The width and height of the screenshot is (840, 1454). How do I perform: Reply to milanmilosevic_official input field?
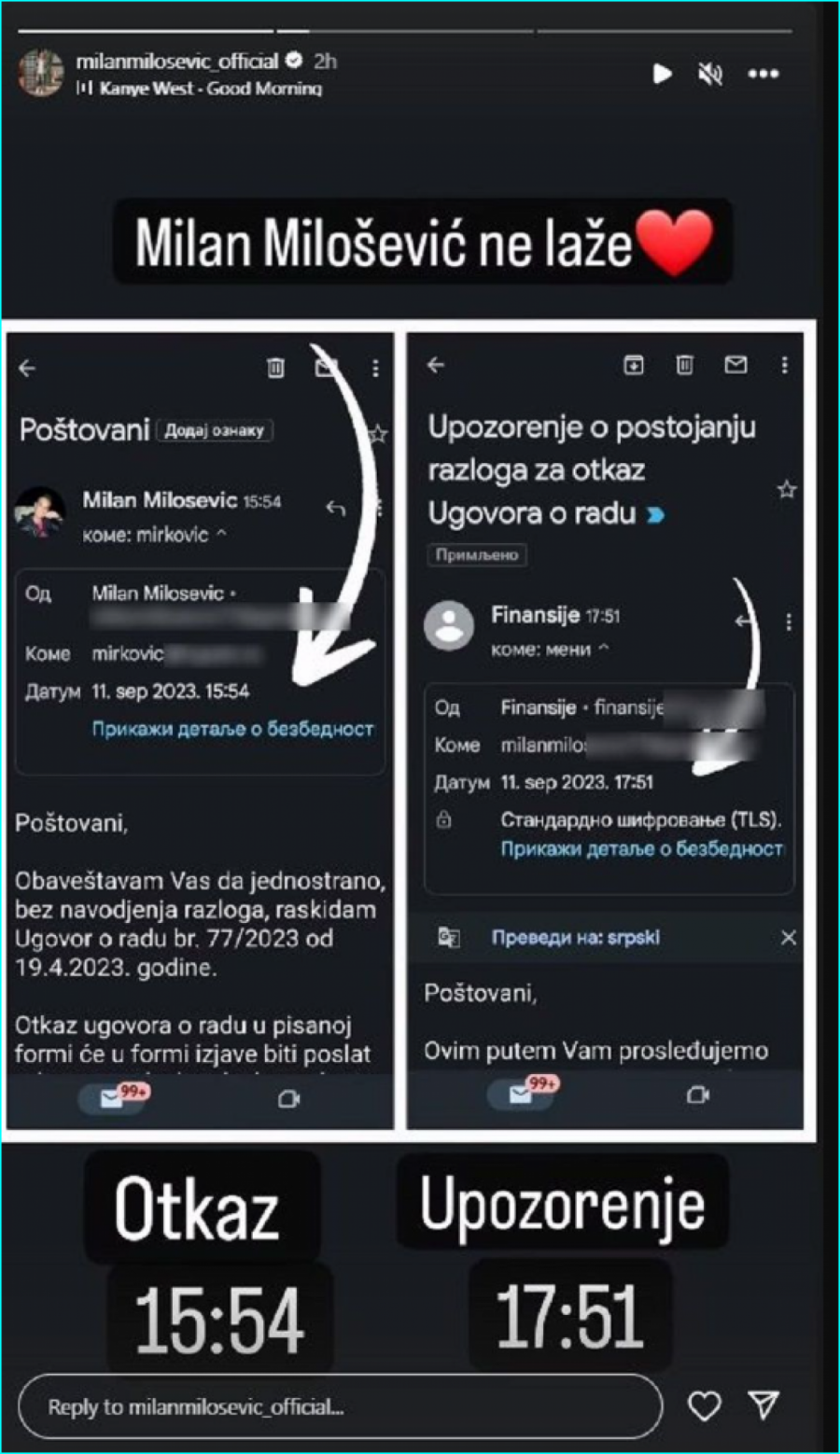pos(341,1406)
